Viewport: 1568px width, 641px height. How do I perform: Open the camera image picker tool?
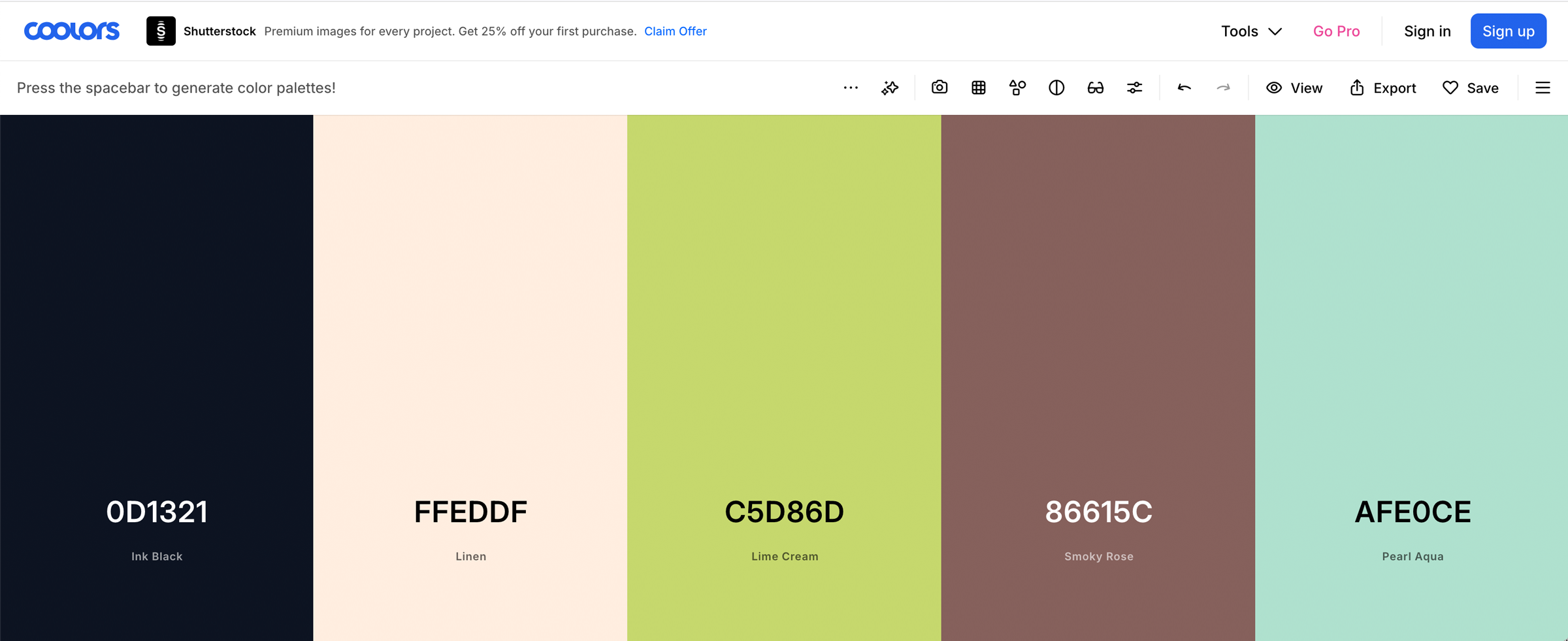[x=939, y=88]
